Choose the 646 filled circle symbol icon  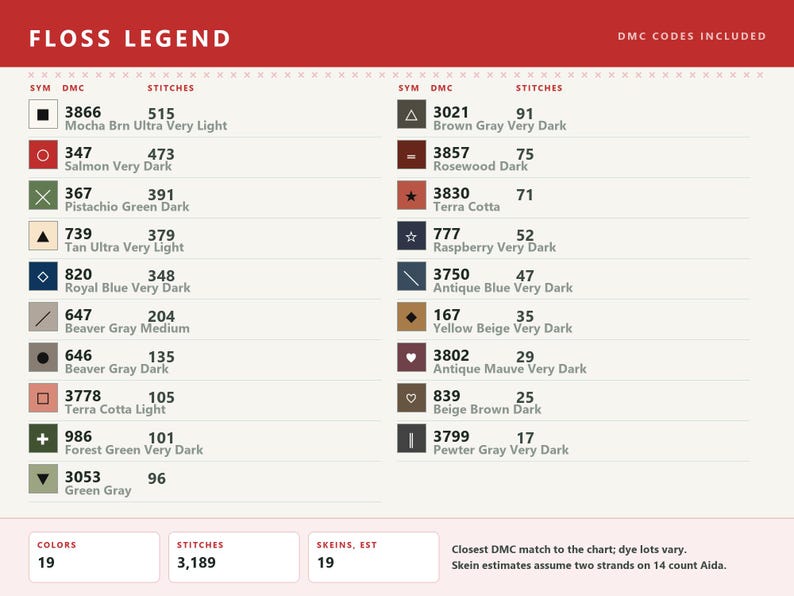tap(43, 357)
